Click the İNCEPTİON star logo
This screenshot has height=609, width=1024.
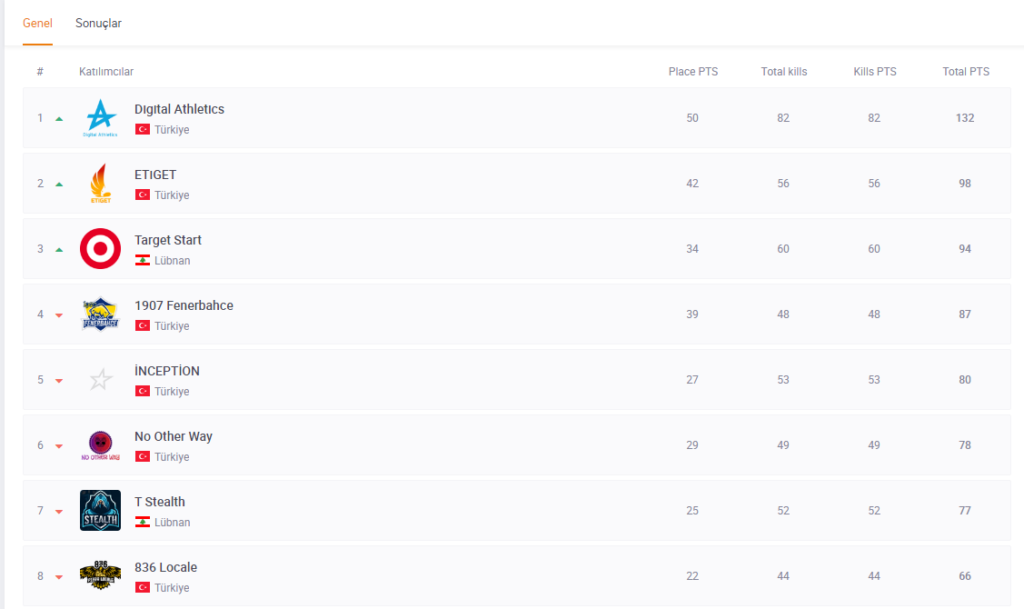point(100,380)
